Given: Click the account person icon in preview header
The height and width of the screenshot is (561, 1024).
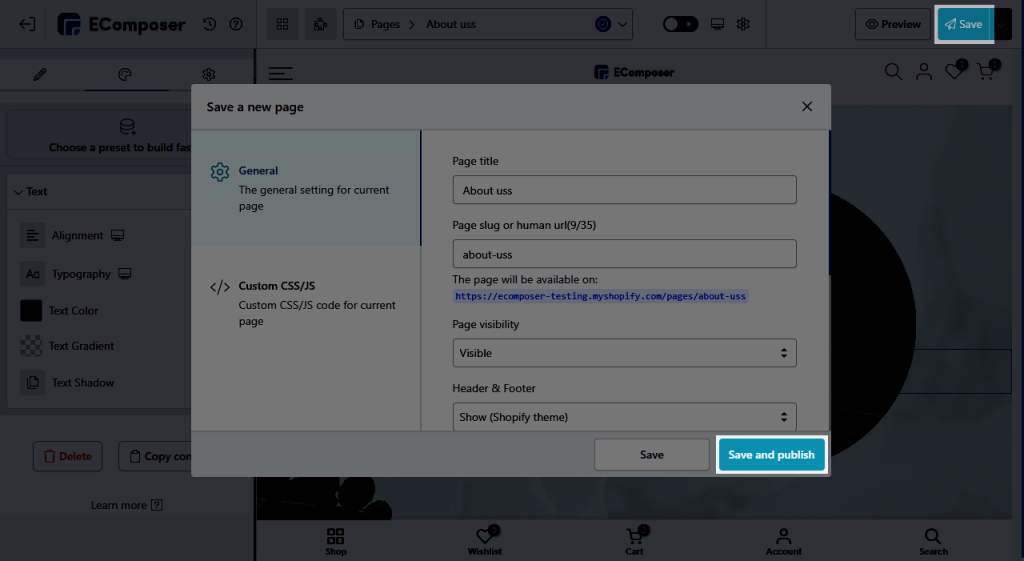Looking at the screenshot, I should (923, 71).
